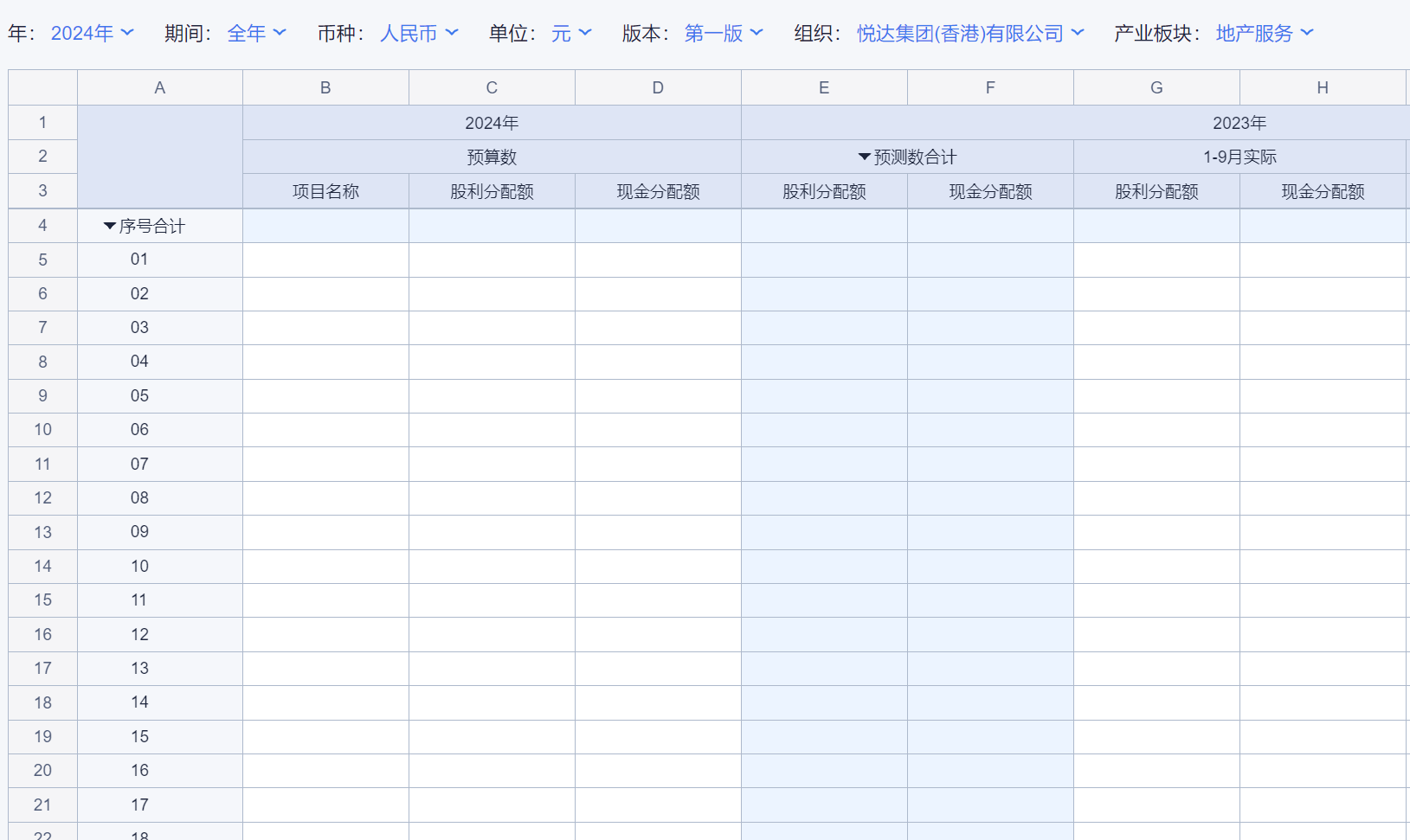Viewport: 1410px width, 840px height.
Task: Click row header number 10
Action: tap(42, 430)
